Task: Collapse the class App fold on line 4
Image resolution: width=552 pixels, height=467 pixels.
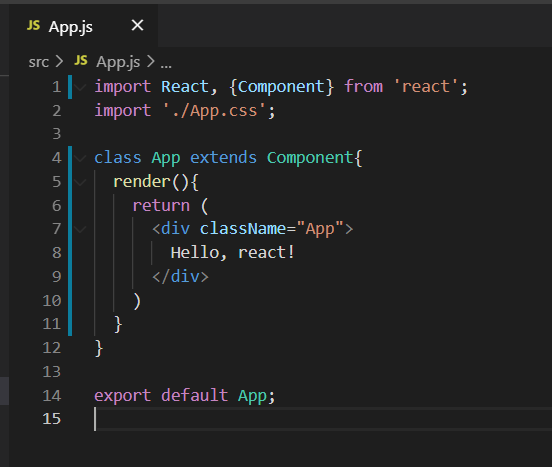Action: click(x=81, y=158)
